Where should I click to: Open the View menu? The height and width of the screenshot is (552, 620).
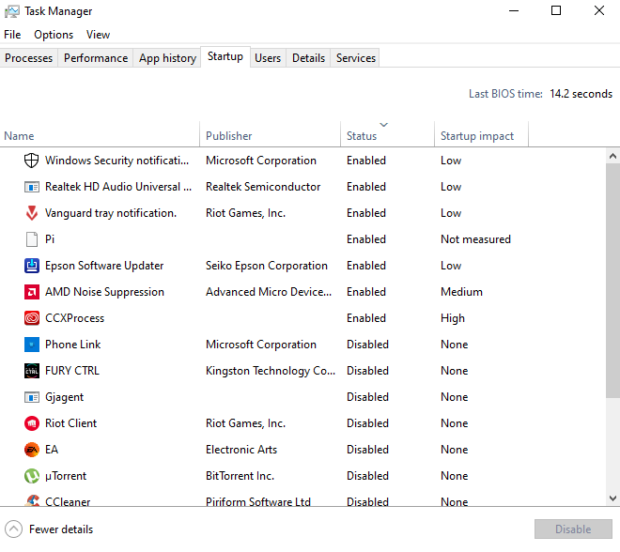98,35
